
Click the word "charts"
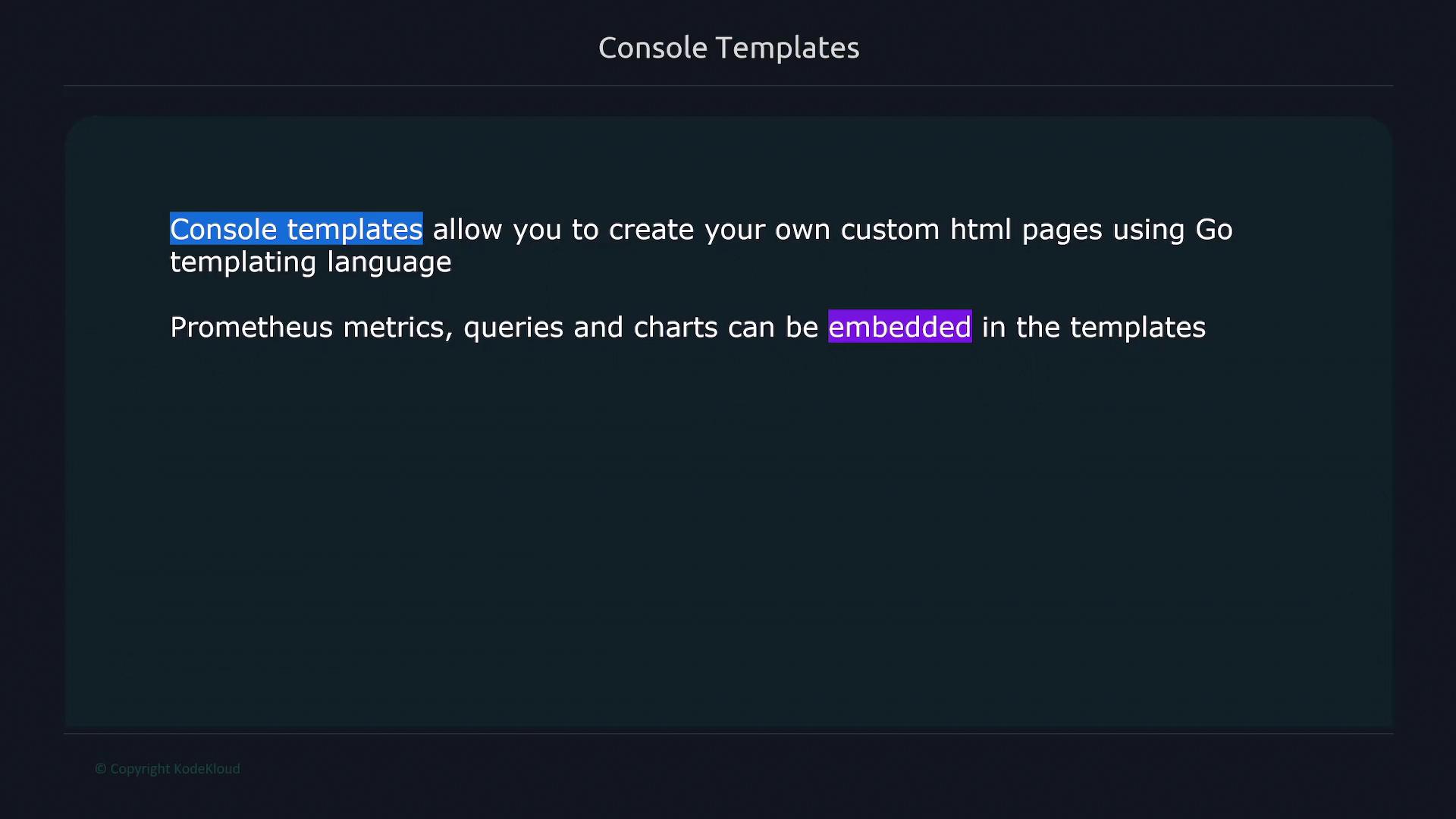point(675,328)
